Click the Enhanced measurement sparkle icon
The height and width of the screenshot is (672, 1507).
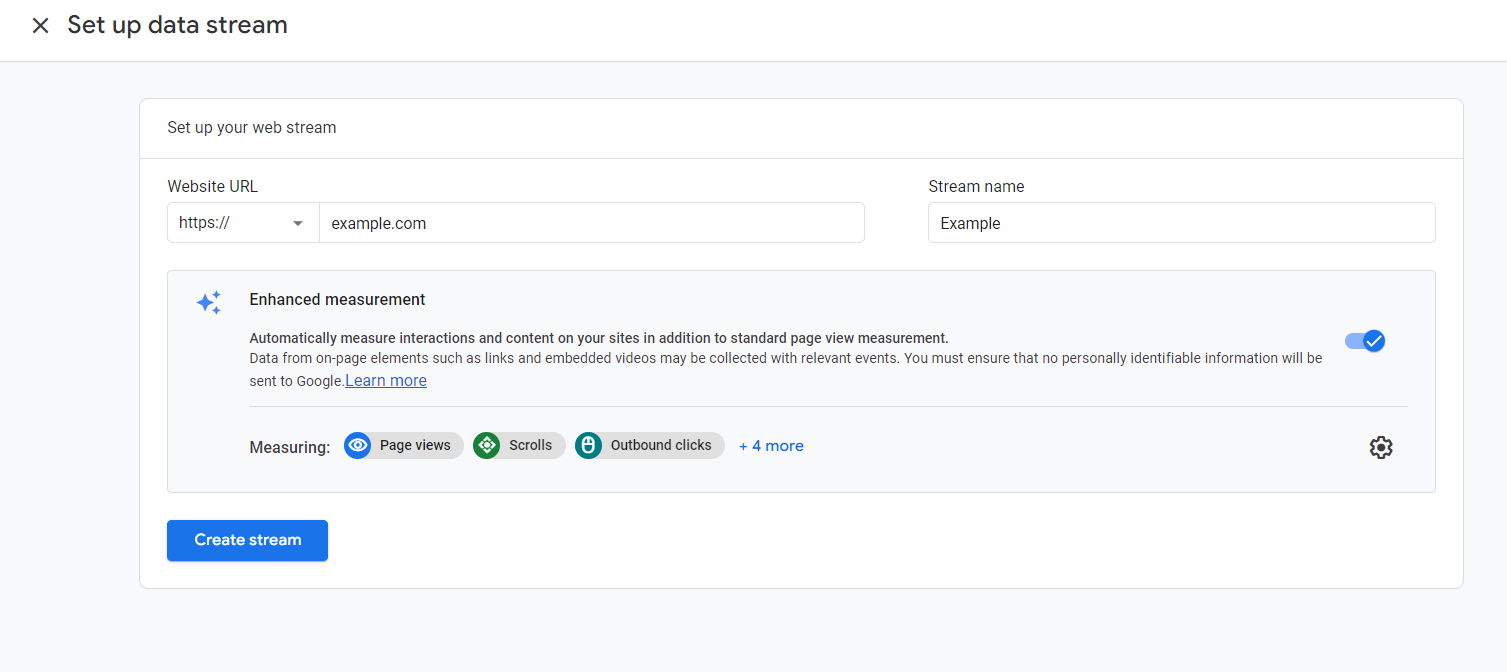[x=209, y=302]
